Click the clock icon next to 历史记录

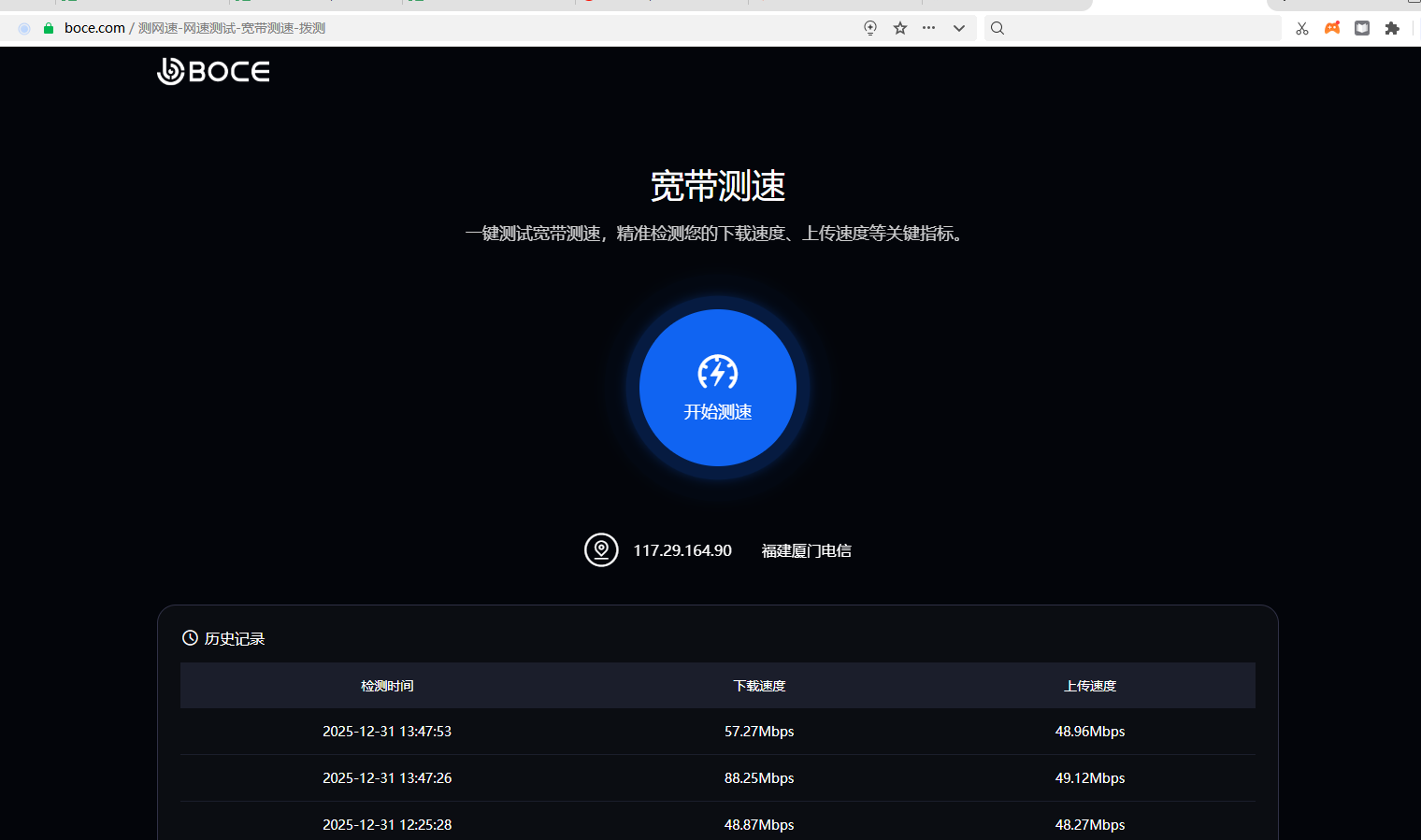190,637
